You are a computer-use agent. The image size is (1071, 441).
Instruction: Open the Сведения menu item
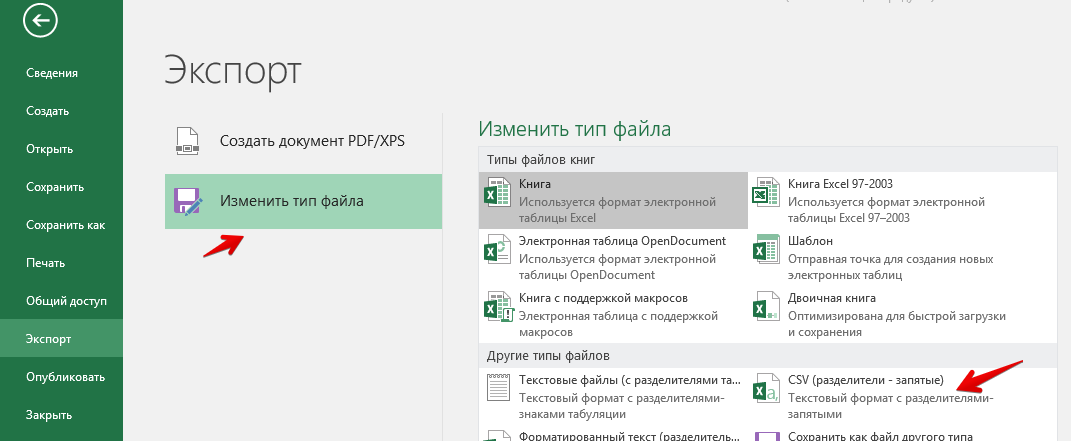[52, 73]
